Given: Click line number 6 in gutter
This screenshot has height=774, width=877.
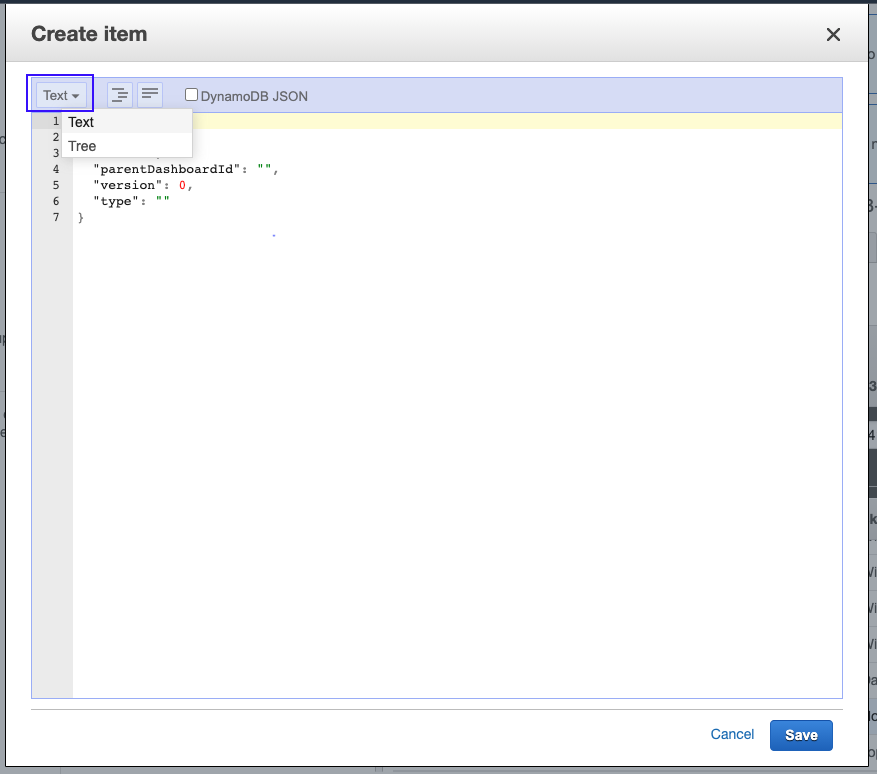Looking at the screenshot, I should 56,201.
